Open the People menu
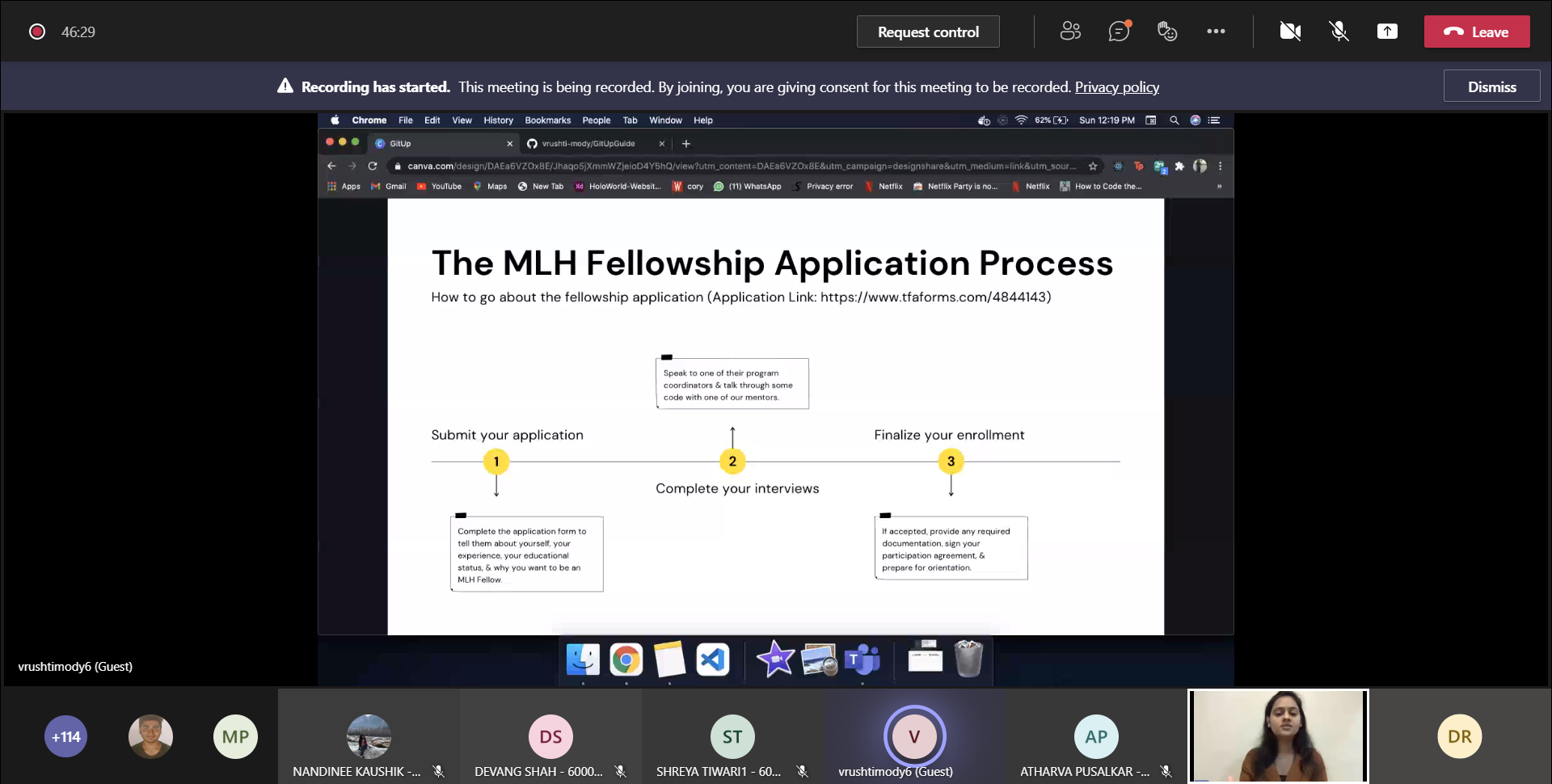Screen dimensions: 1552x784 point(597,120)
